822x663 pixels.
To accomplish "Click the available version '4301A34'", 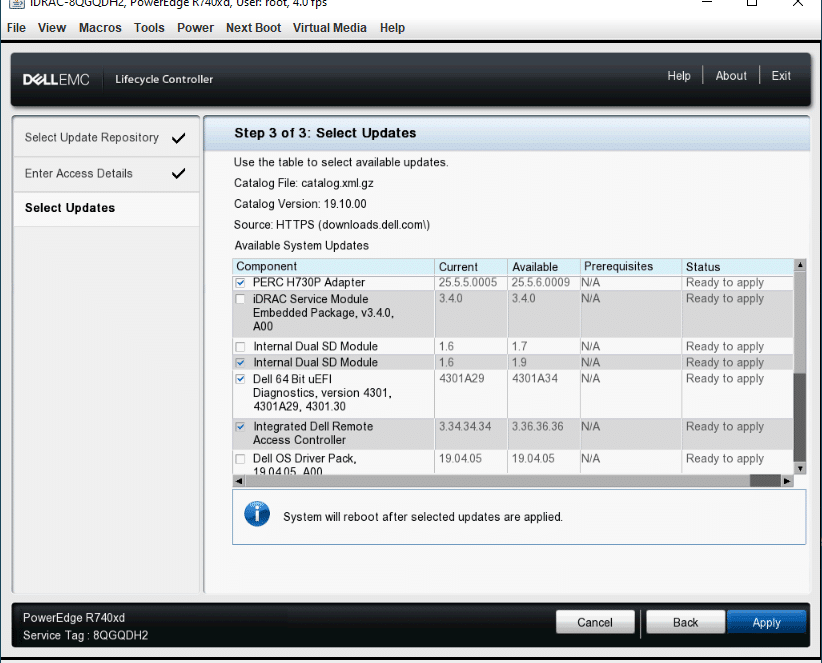I will (535, 378).
